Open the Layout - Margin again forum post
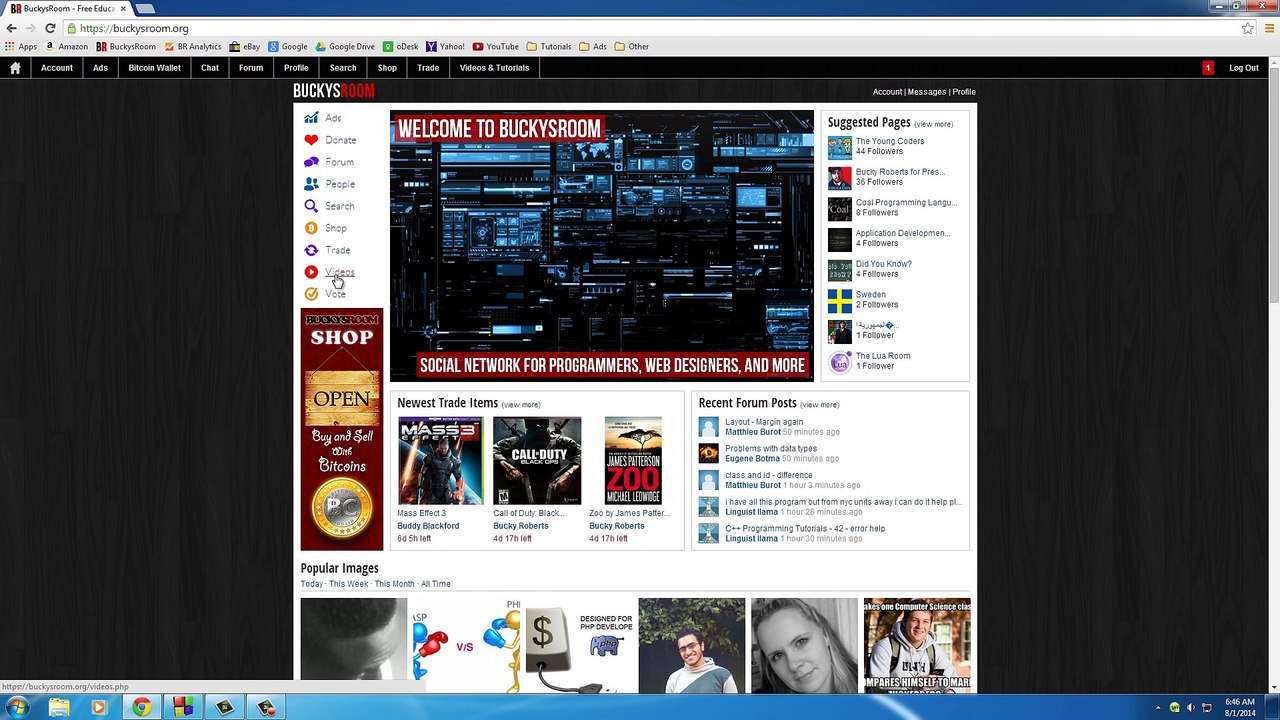Viewport: 1280px width, 720px height. [764, 422]
